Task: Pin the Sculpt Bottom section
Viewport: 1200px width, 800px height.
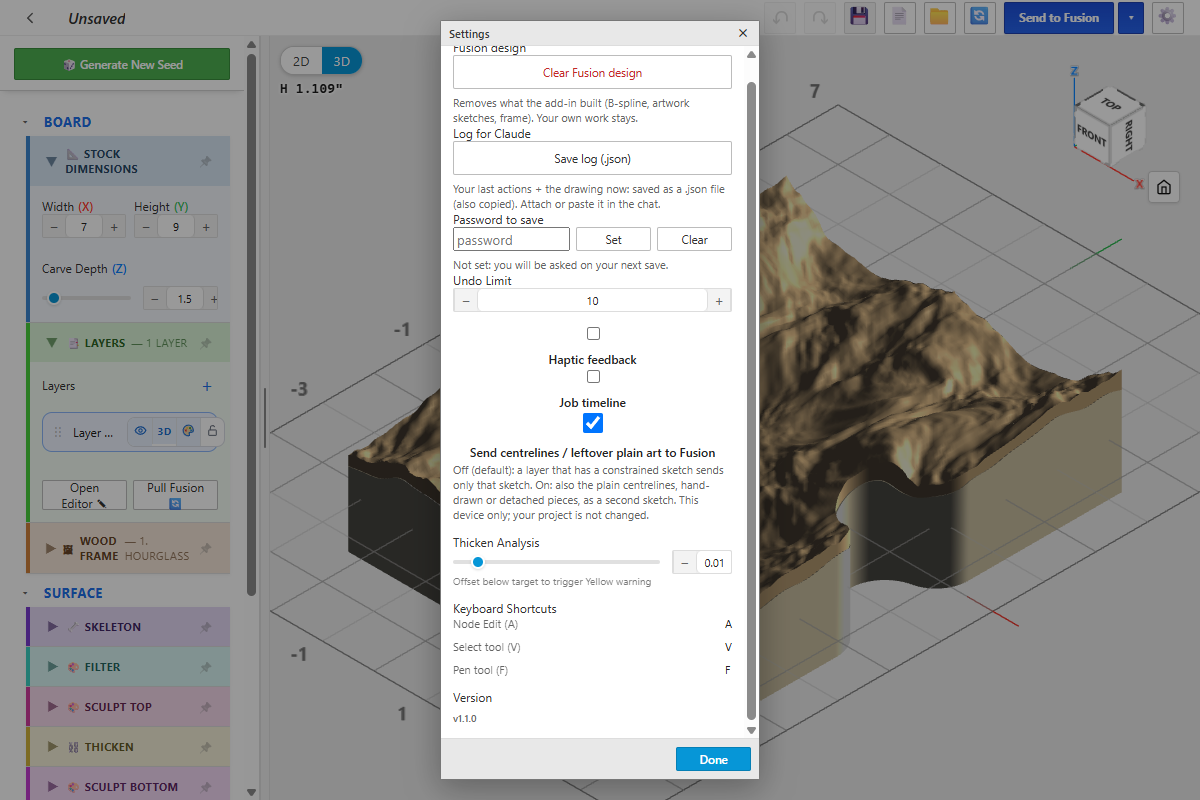Action: 206,787
